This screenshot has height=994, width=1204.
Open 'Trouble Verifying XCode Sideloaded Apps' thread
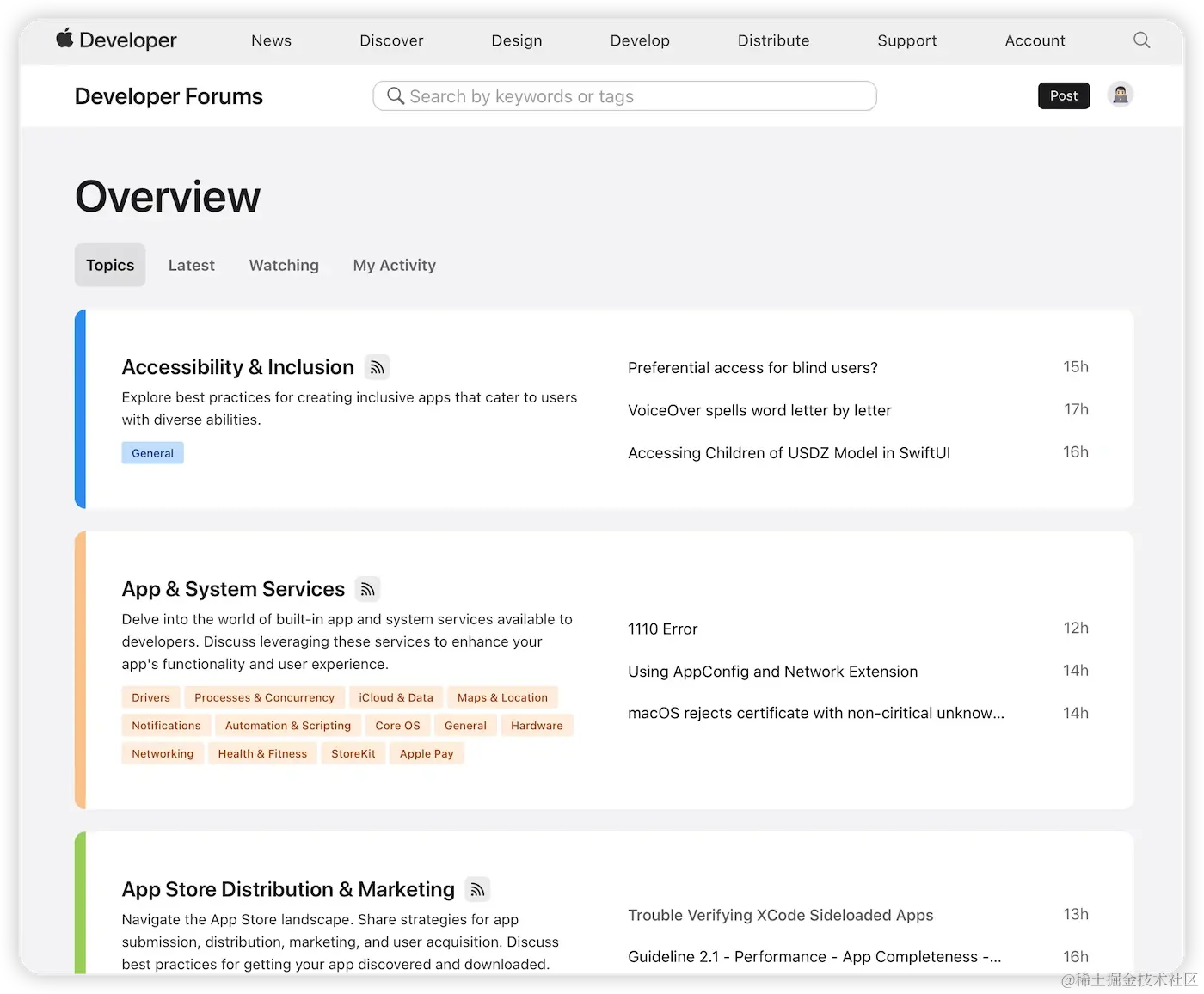pos(780,915)
